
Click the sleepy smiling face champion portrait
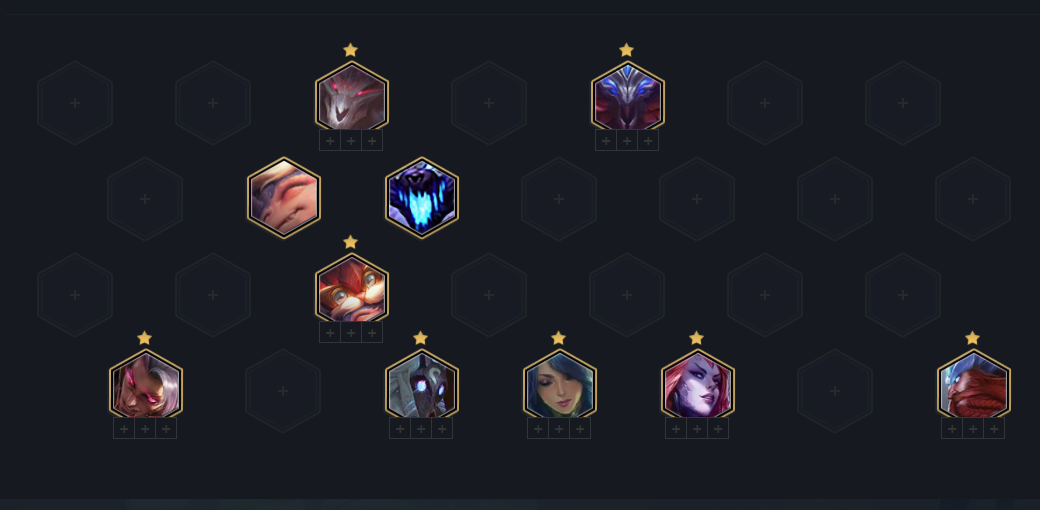(283, 198)
